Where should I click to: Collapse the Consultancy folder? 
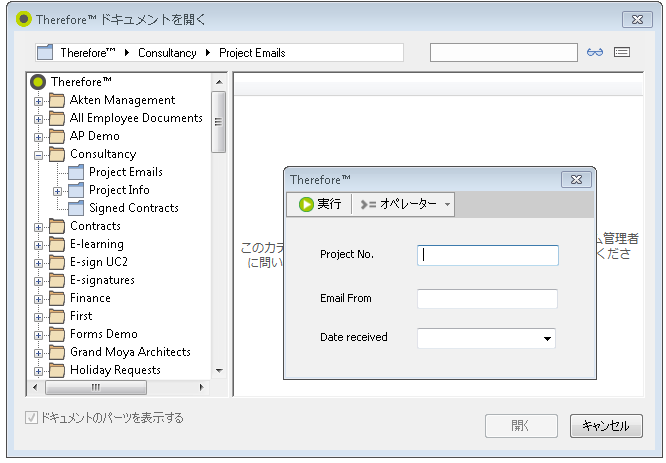tap(38, 155)
